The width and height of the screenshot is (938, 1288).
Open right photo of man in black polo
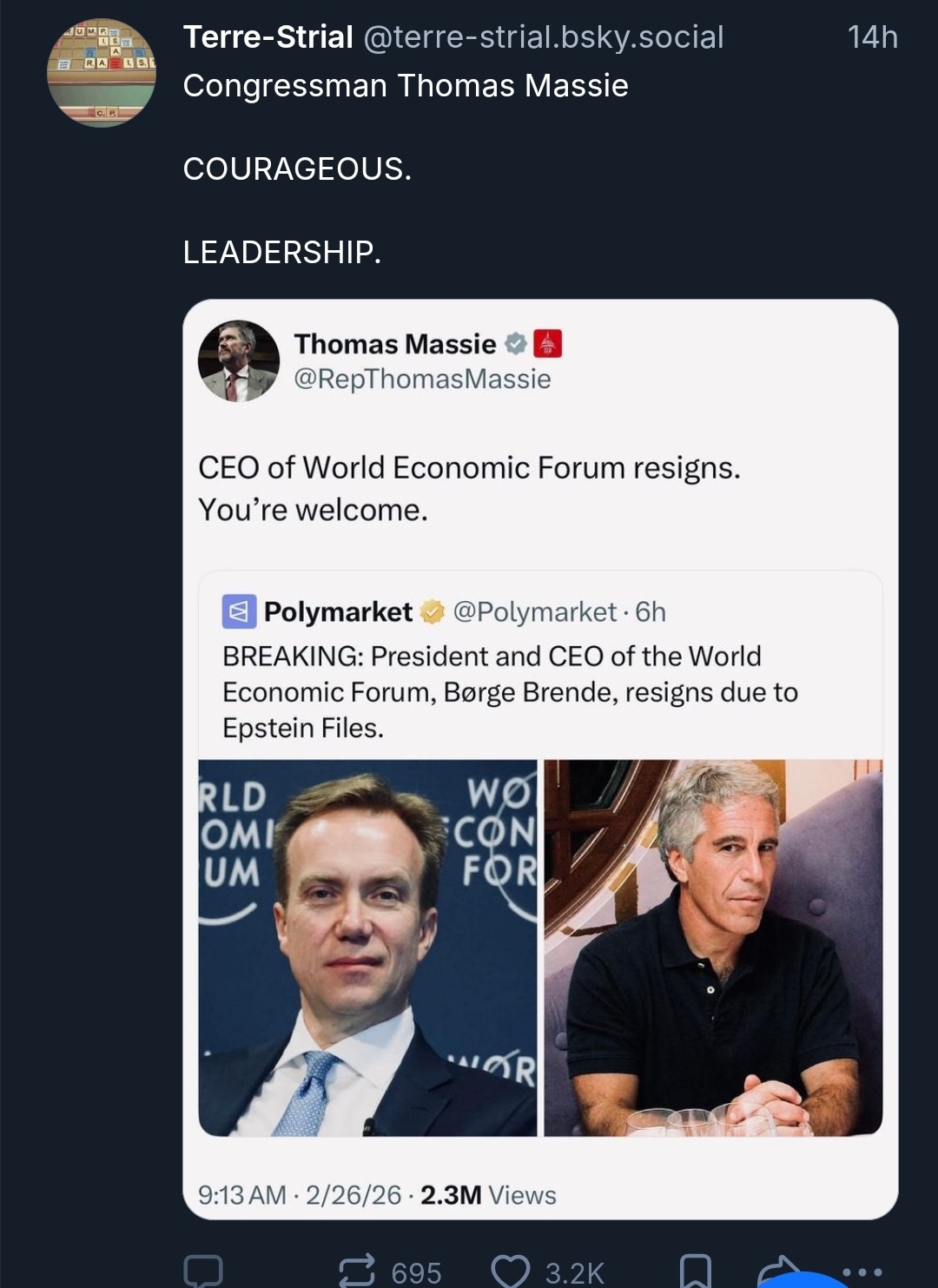click(x=713, y=948)
